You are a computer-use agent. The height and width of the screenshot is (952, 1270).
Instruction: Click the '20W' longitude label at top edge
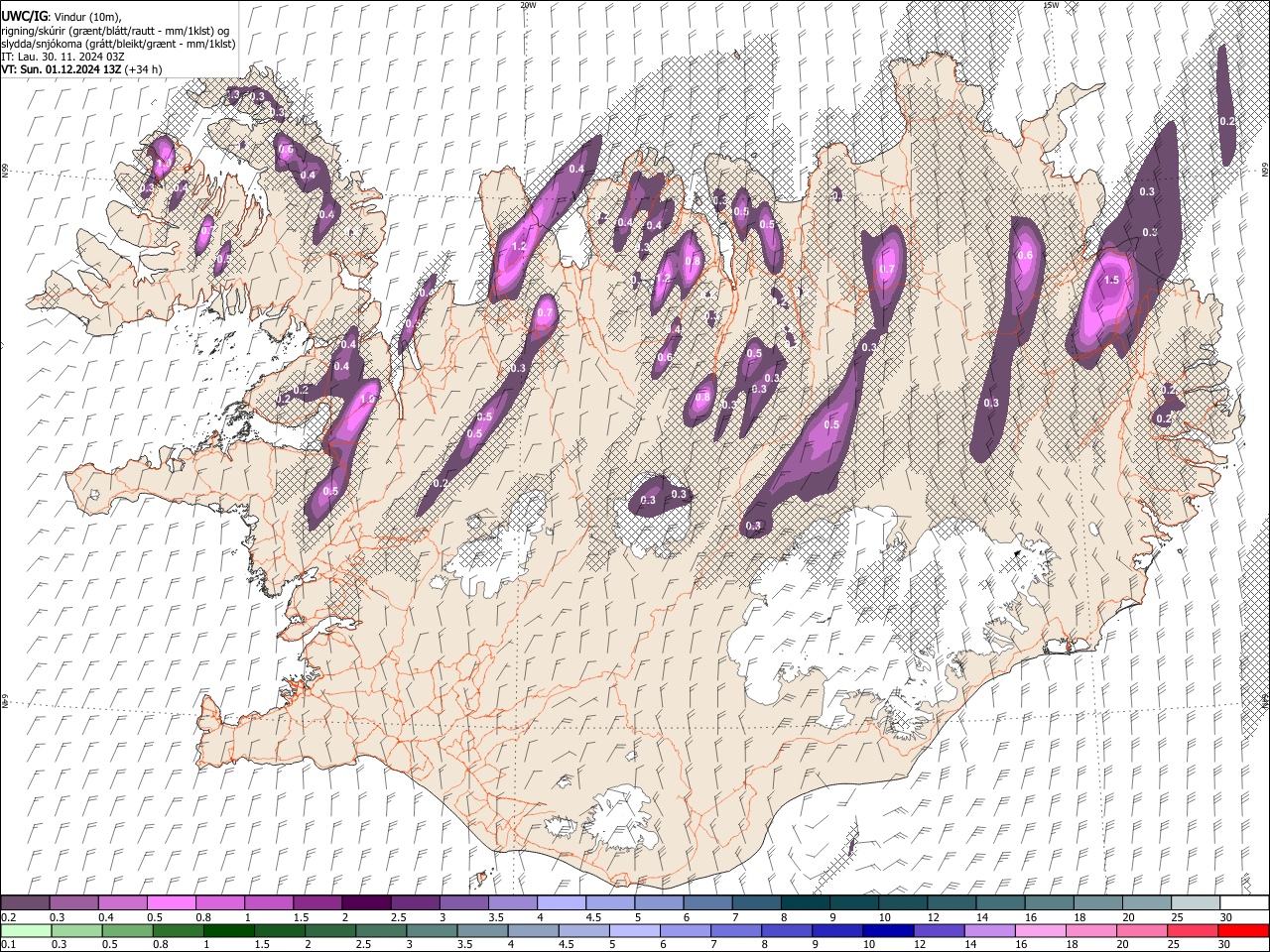point(528,5)
